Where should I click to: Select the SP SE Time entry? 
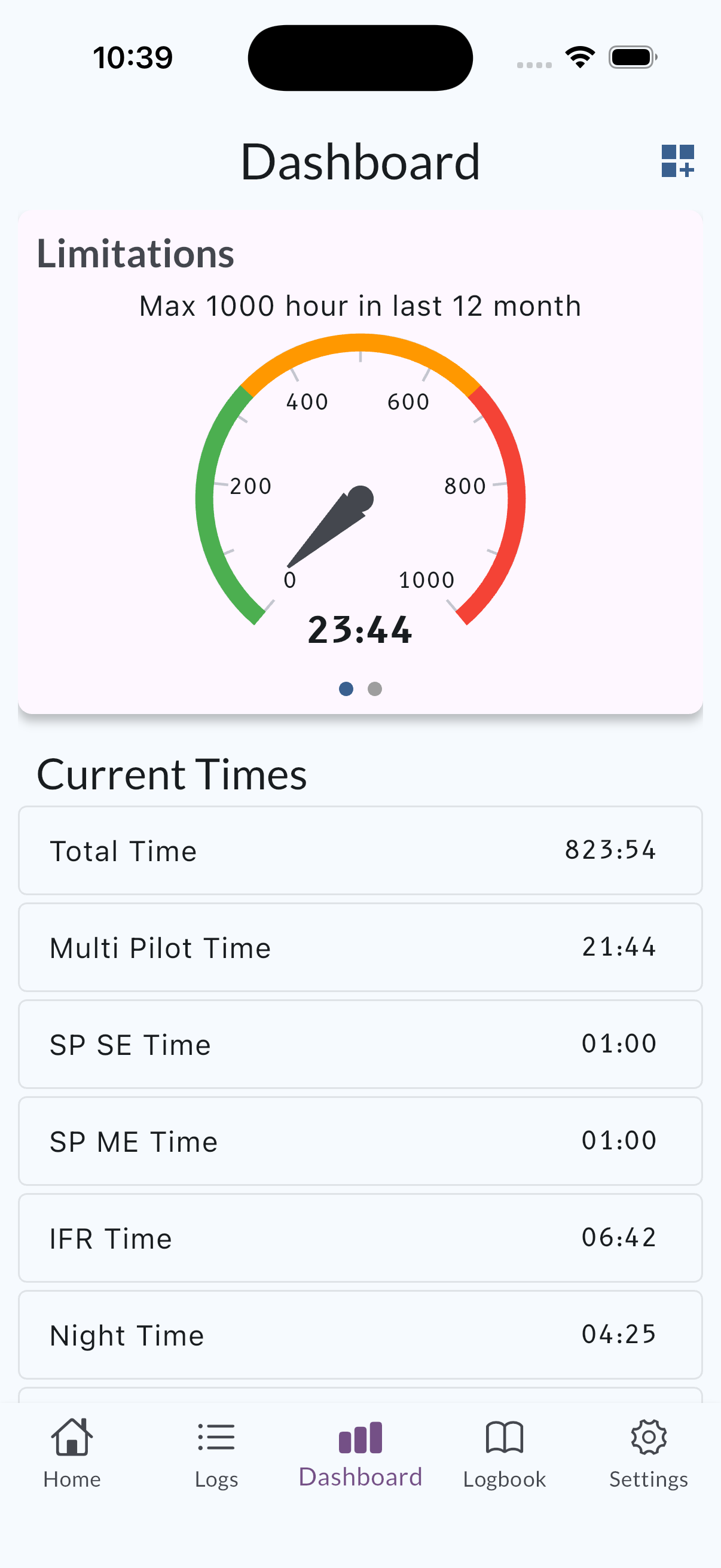(360, 1044)
